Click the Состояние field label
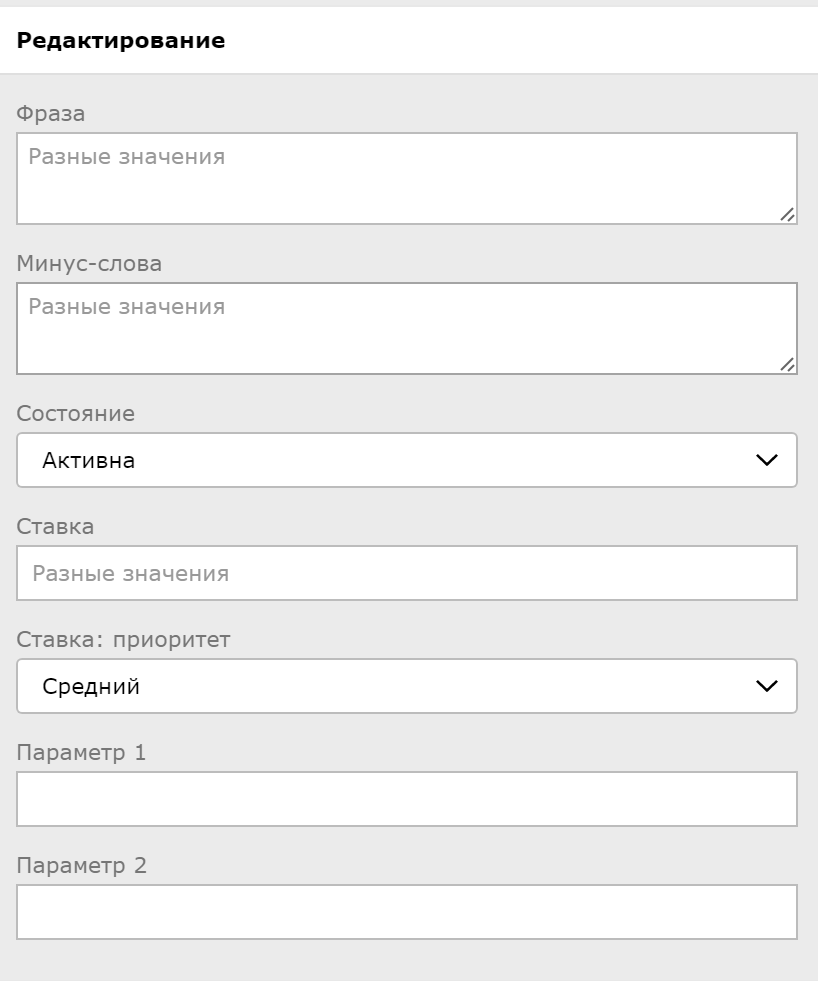 75,414
